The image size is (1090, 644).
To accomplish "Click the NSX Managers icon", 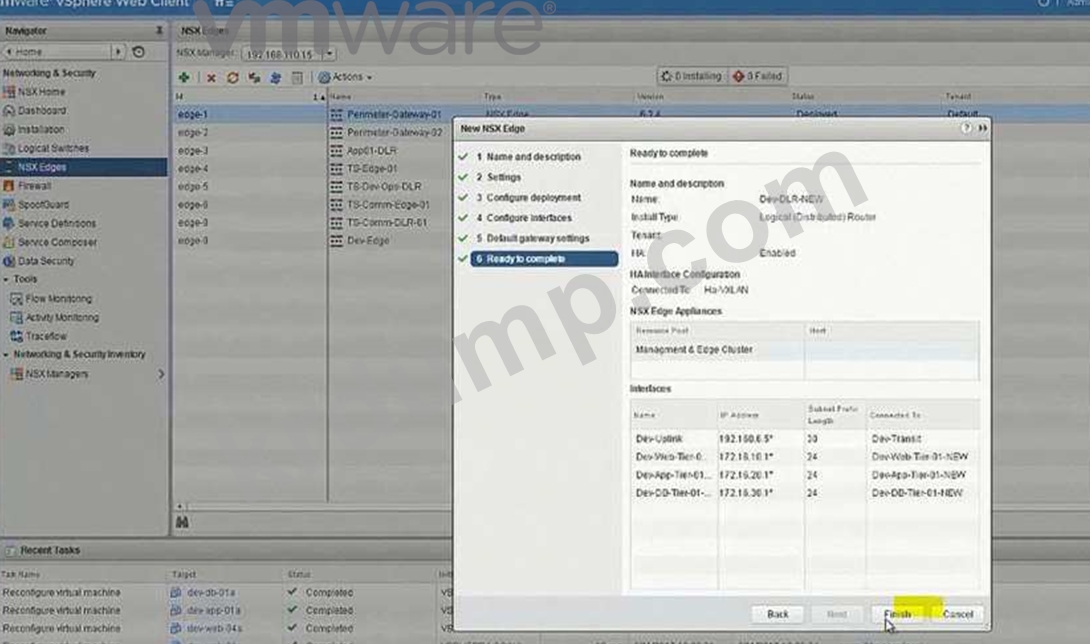I will click(x=16, y=373).
